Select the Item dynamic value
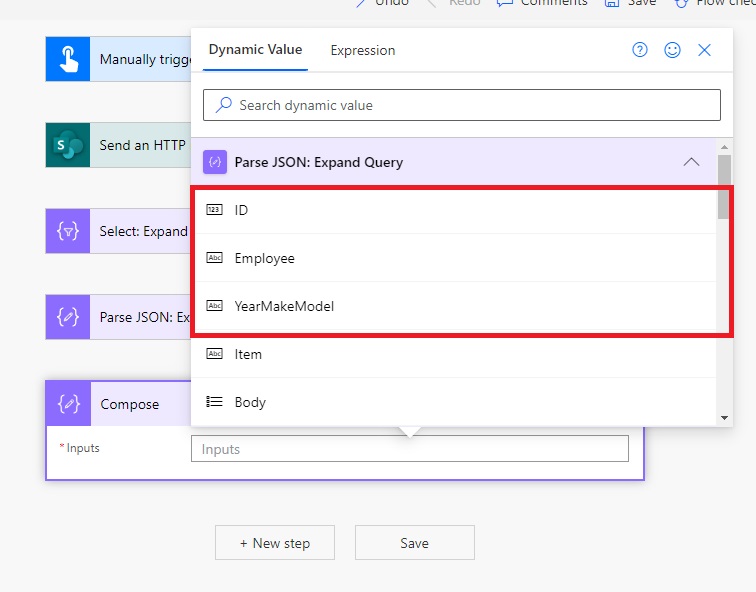This screenshot has height=592, width=756. pyautogui.click(x=248, y=354)
